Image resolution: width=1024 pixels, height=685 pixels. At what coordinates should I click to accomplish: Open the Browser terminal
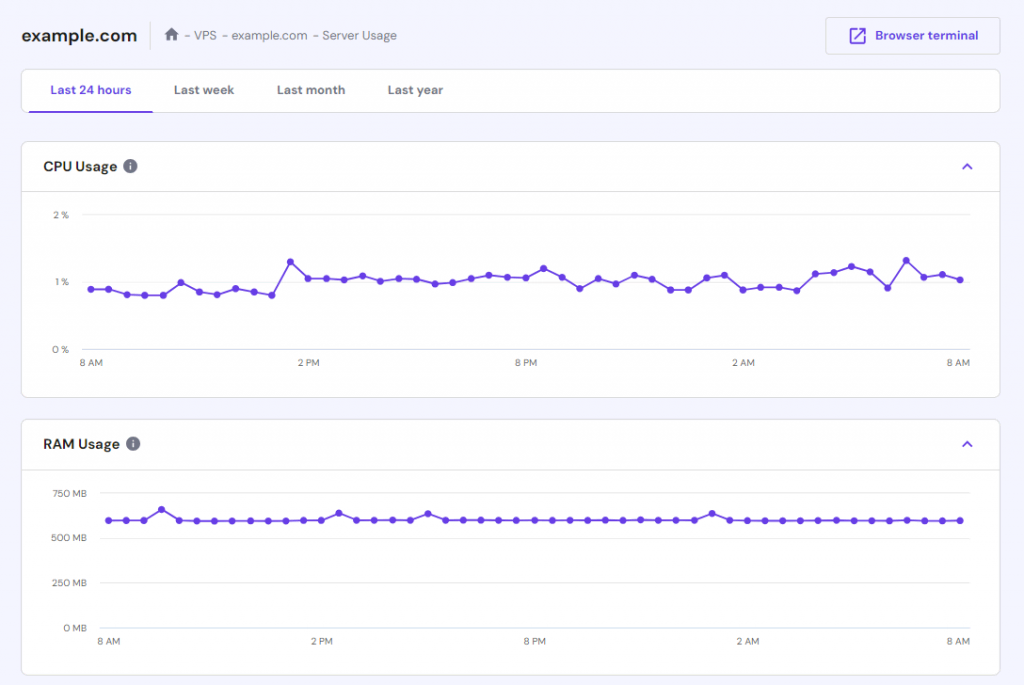[x=912, y=36]
